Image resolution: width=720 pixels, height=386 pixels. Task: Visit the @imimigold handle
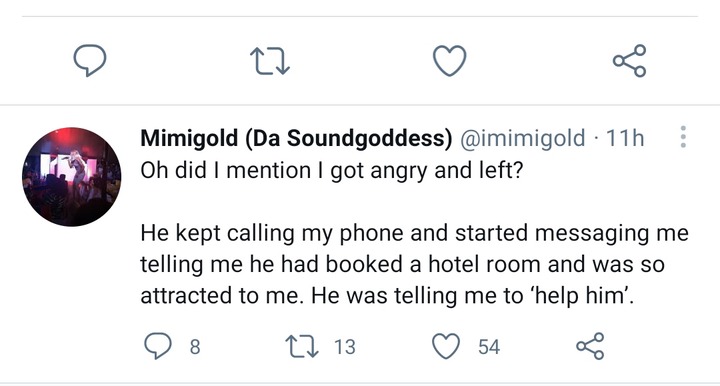(523, 138)
